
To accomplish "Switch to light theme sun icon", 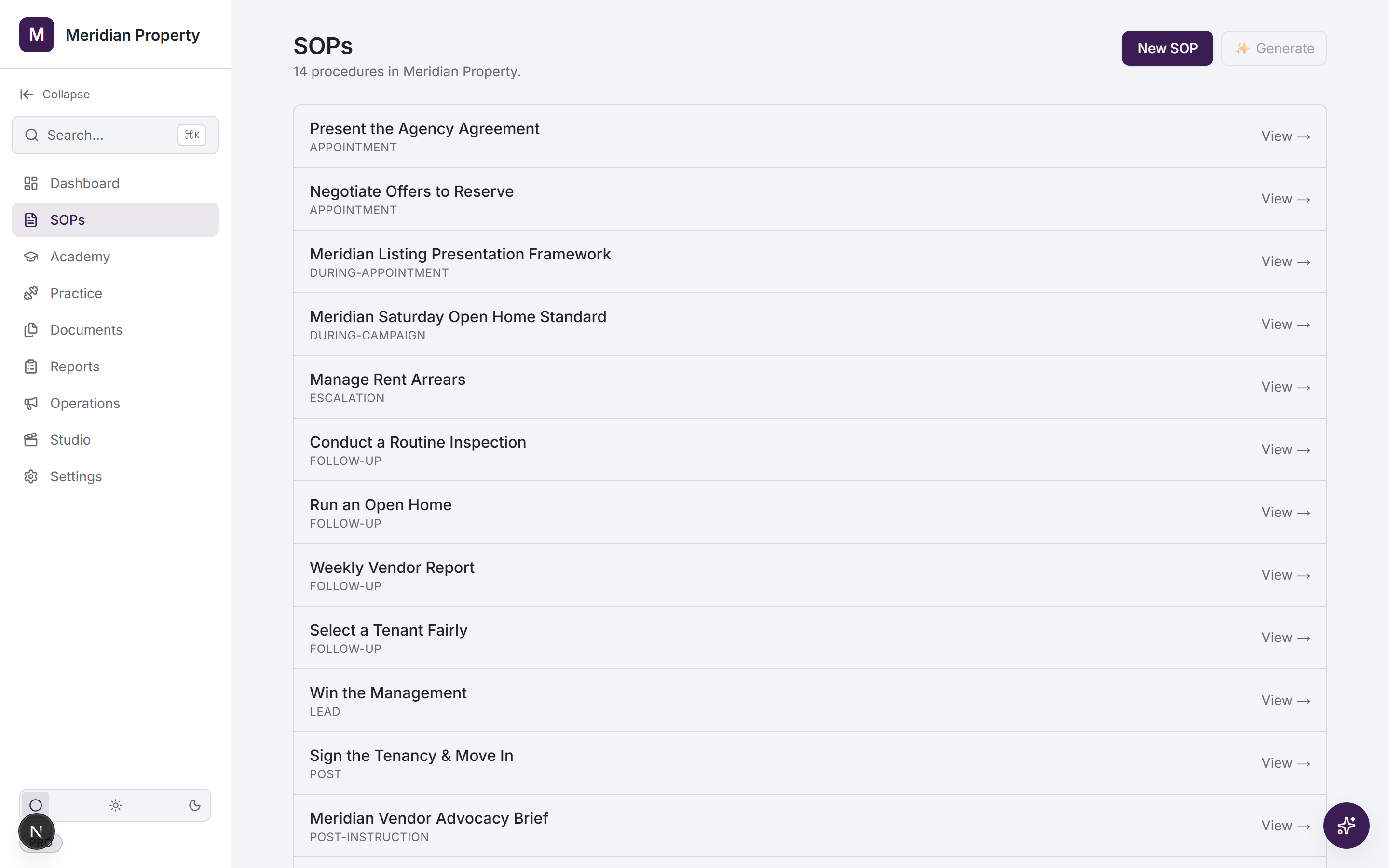I will pos(115,805).
